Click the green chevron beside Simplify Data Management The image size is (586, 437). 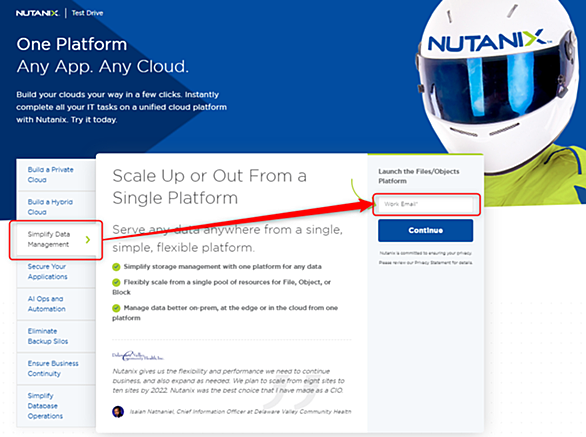(88, 240)
